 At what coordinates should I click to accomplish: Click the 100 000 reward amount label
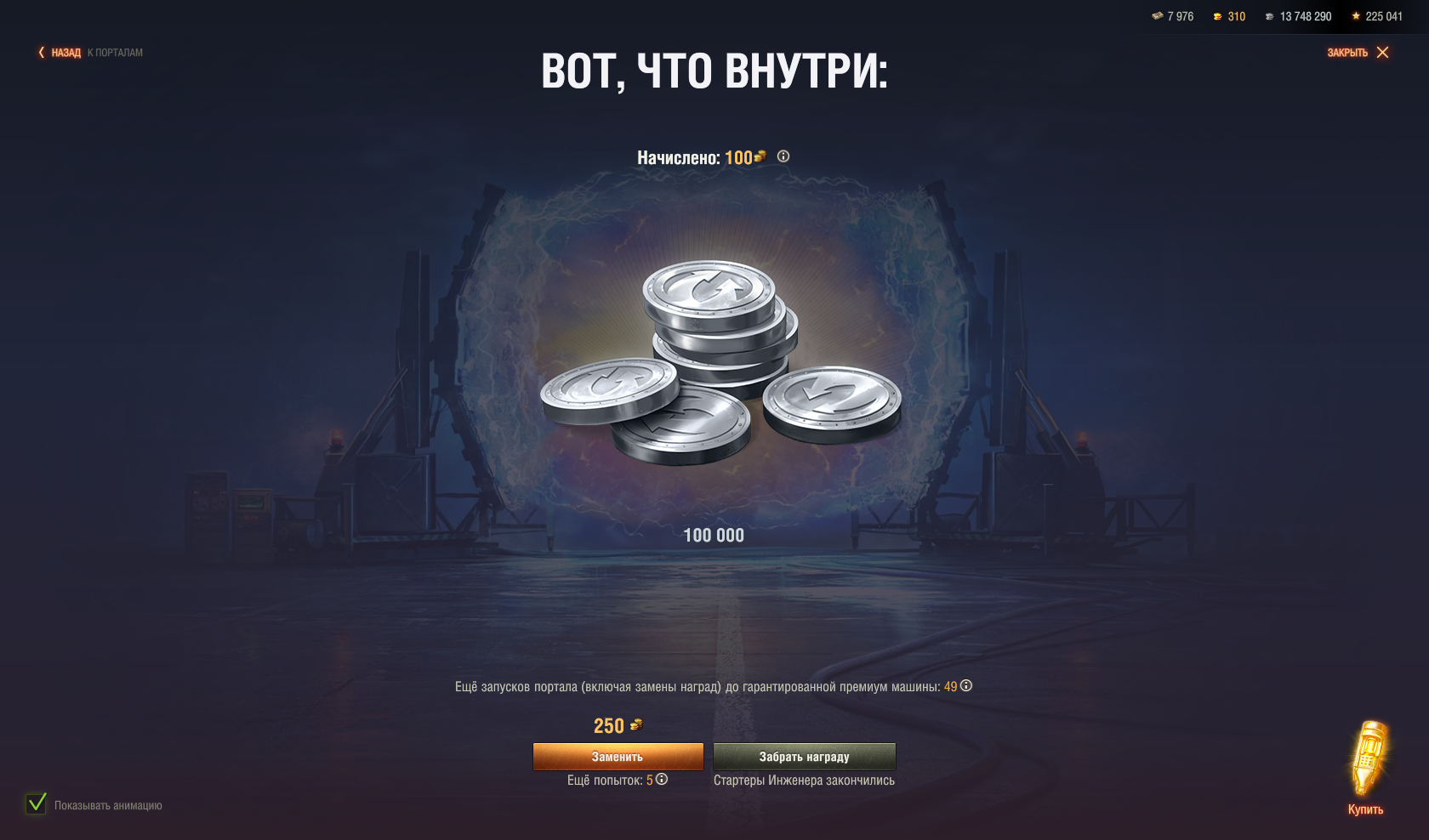pyautogui.click(x=714, y=536)
